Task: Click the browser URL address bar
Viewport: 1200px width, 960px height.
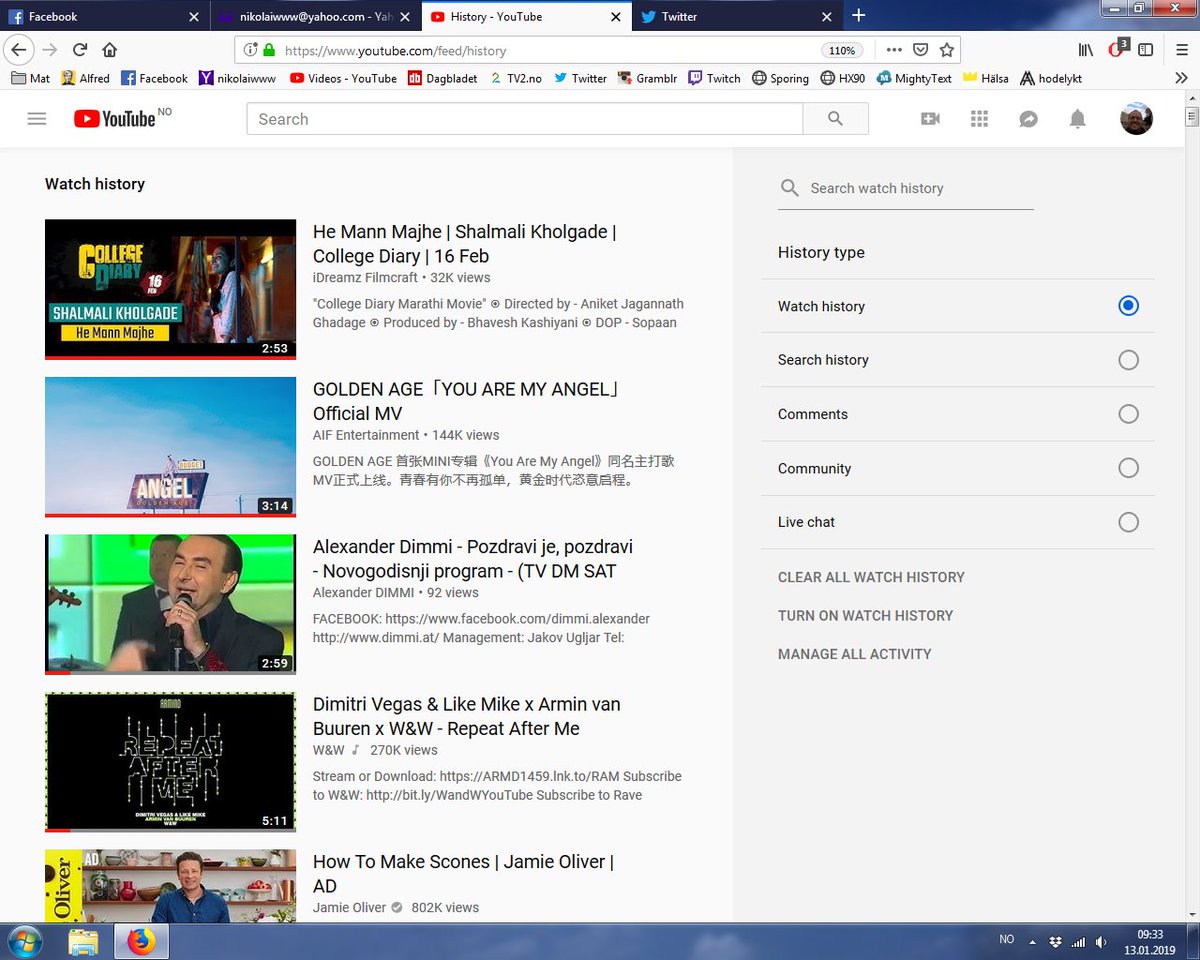Action: (x=550, y=50)
